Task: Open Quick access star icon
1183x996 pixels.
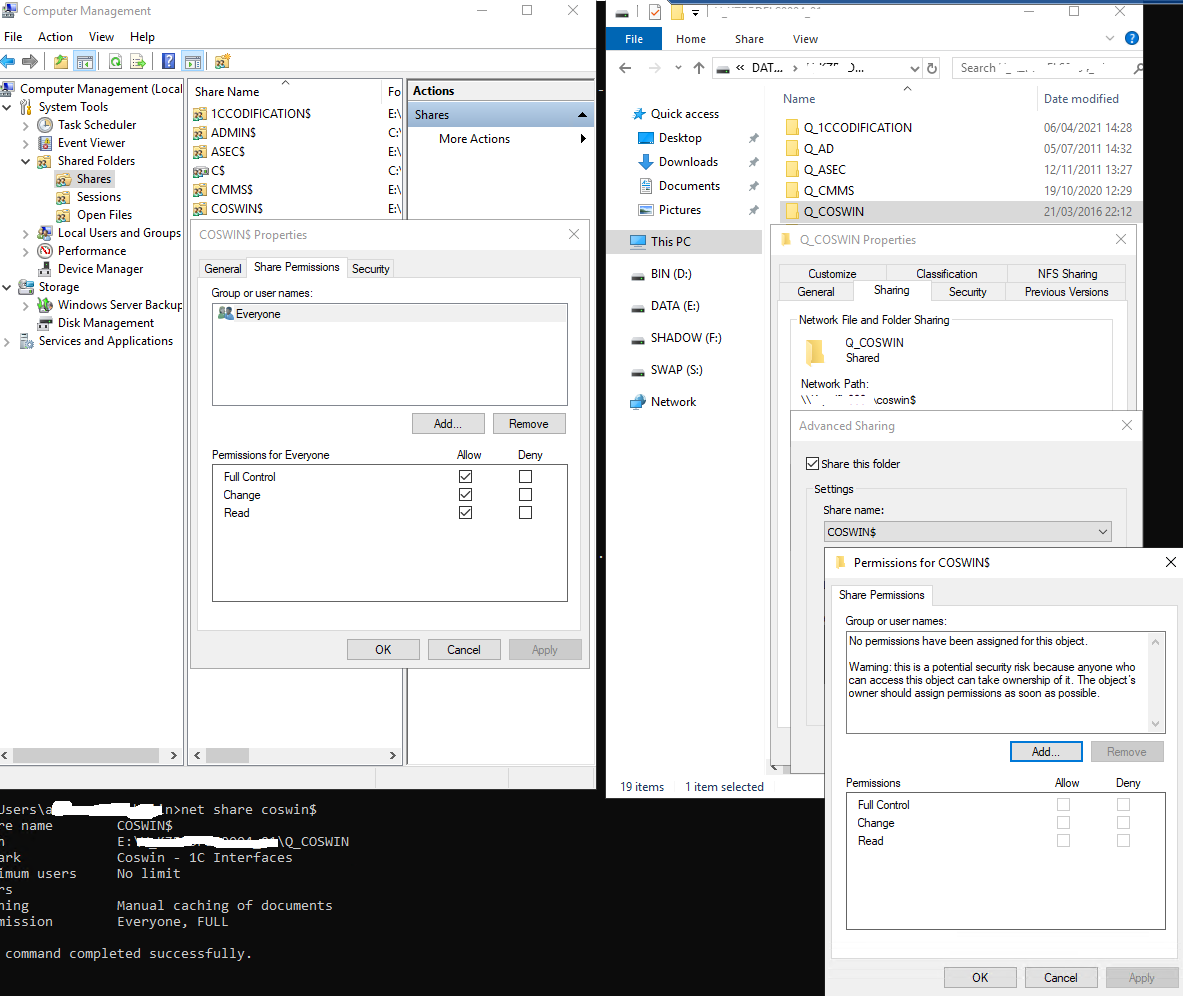Action: (x=639, y=114)
